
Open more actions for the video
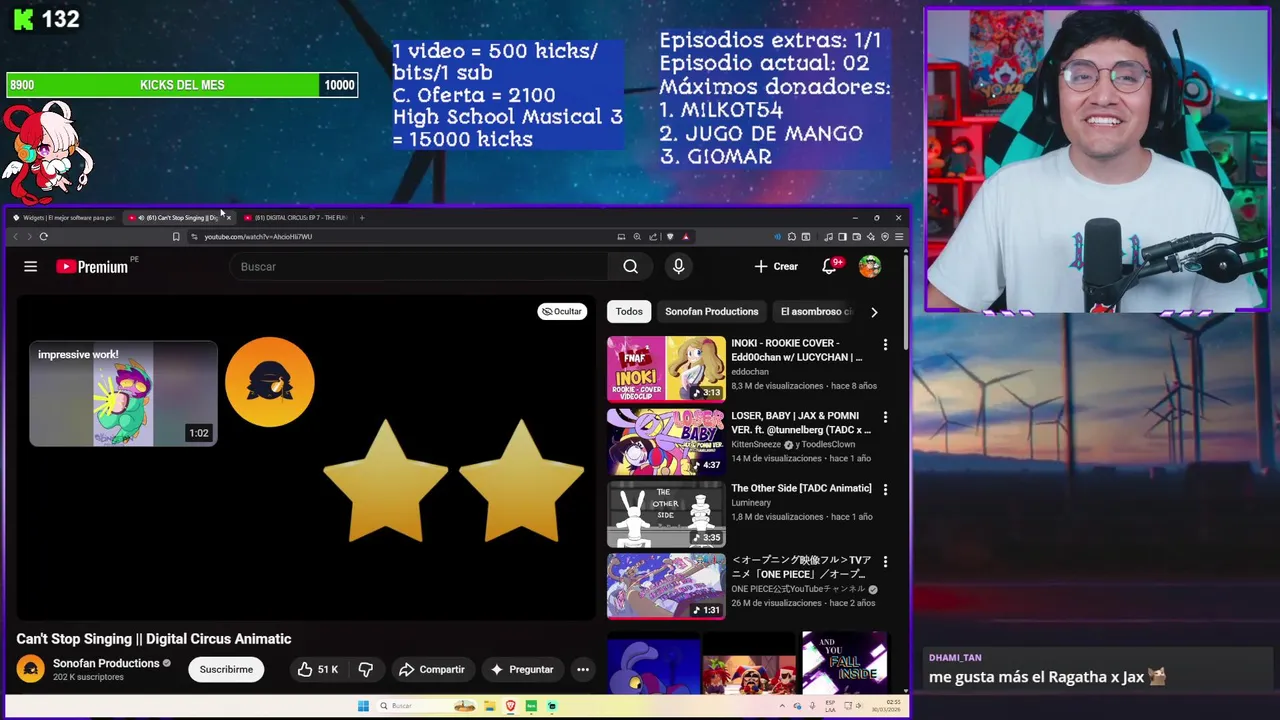point(583,669)
